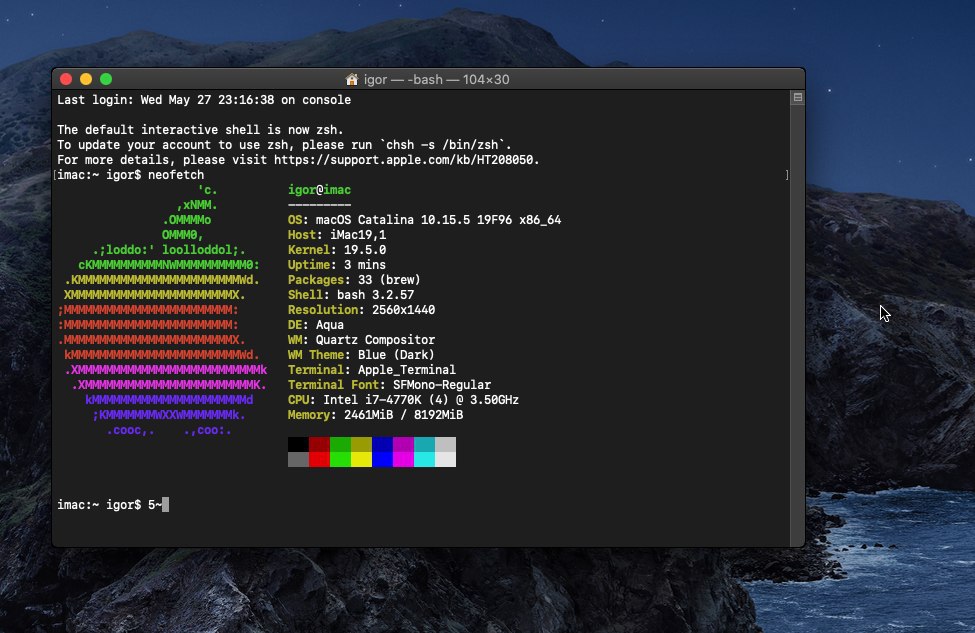
Task: Minimize the Terminal window with yellow button
Action: [x=86, y=79]
